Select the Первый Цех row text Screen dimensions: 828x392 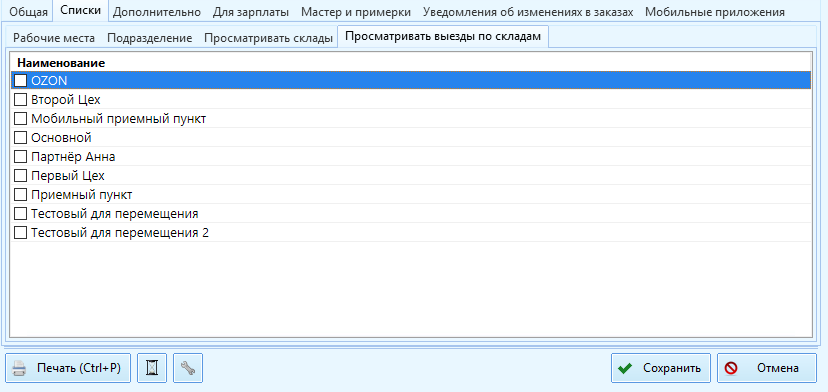(68, 175)
